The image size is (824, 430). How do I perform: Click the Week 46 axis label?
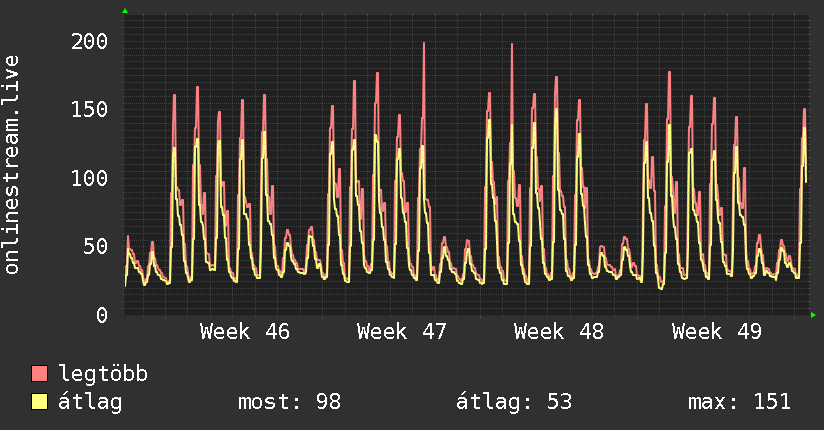[244, 332]
